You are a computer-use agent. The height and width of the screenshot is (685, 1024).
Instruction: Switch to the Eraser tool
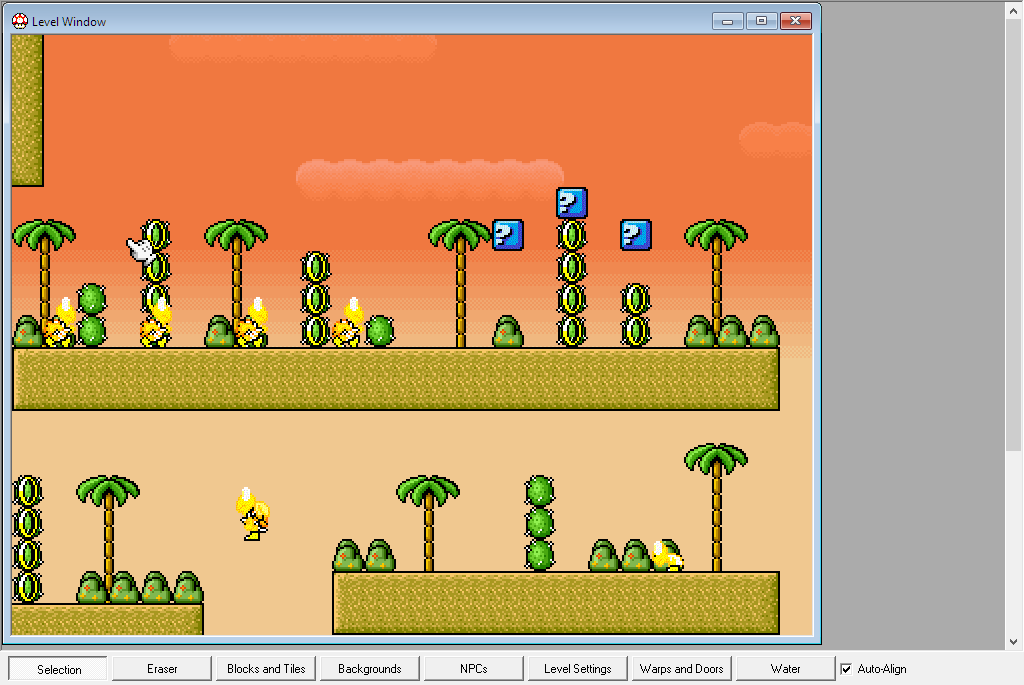click(162, 669)
